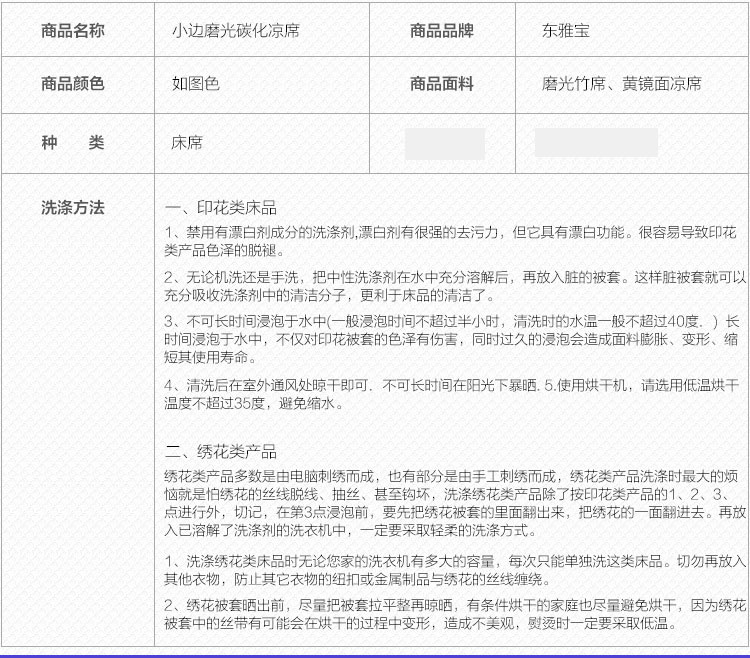
Task: Click the 种类 row label
Action: [x=72, y=143]
